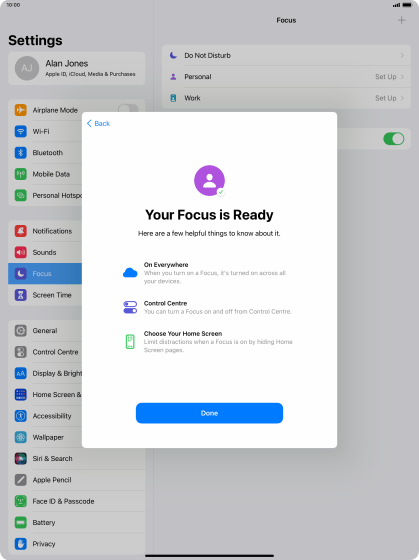The width and height of the screenshot is (419, 560).
Task: Open Notifications in the sidebar
Action: (45, 231)
